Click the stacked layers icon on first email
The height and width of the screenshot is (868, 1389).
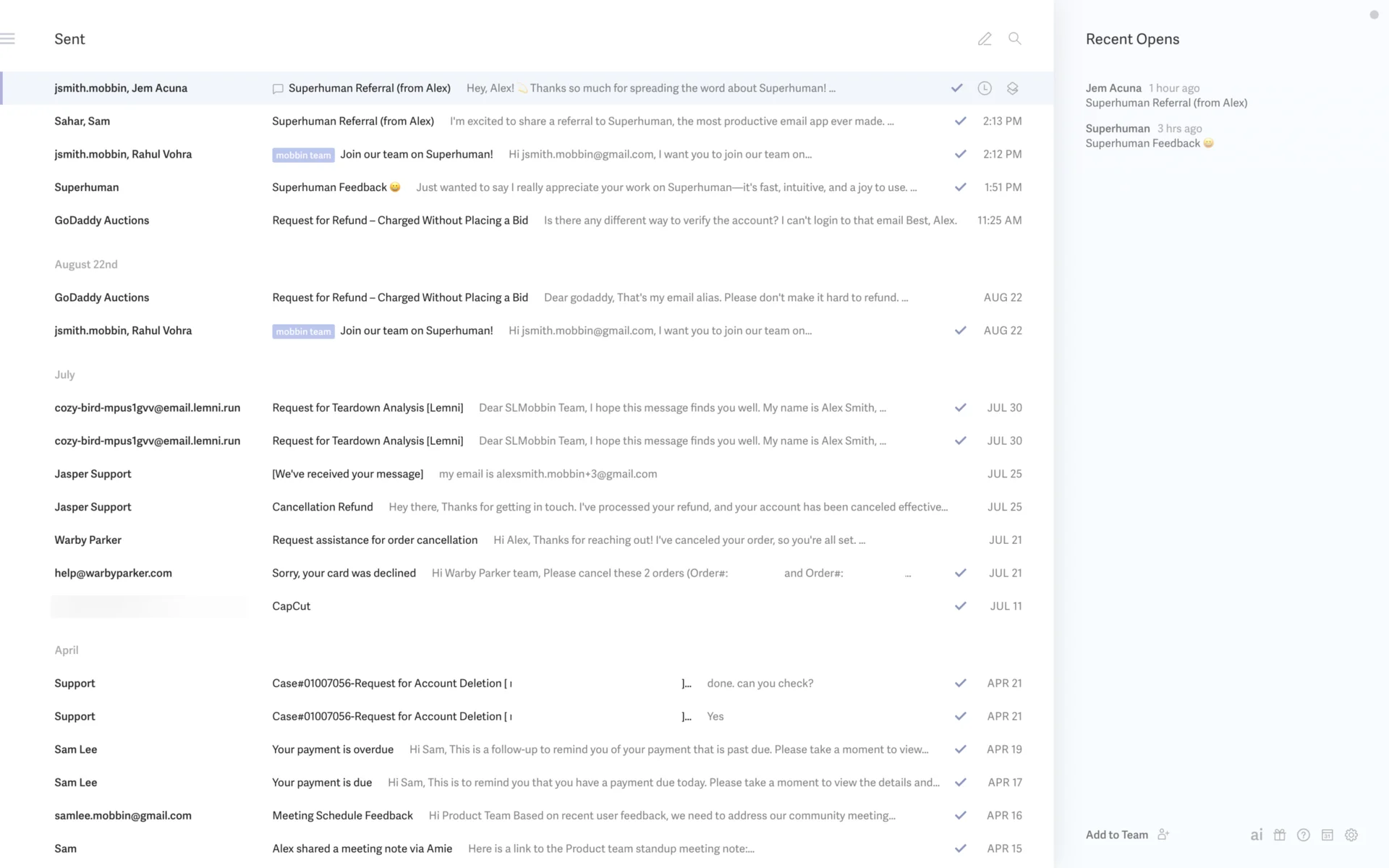1013,88
